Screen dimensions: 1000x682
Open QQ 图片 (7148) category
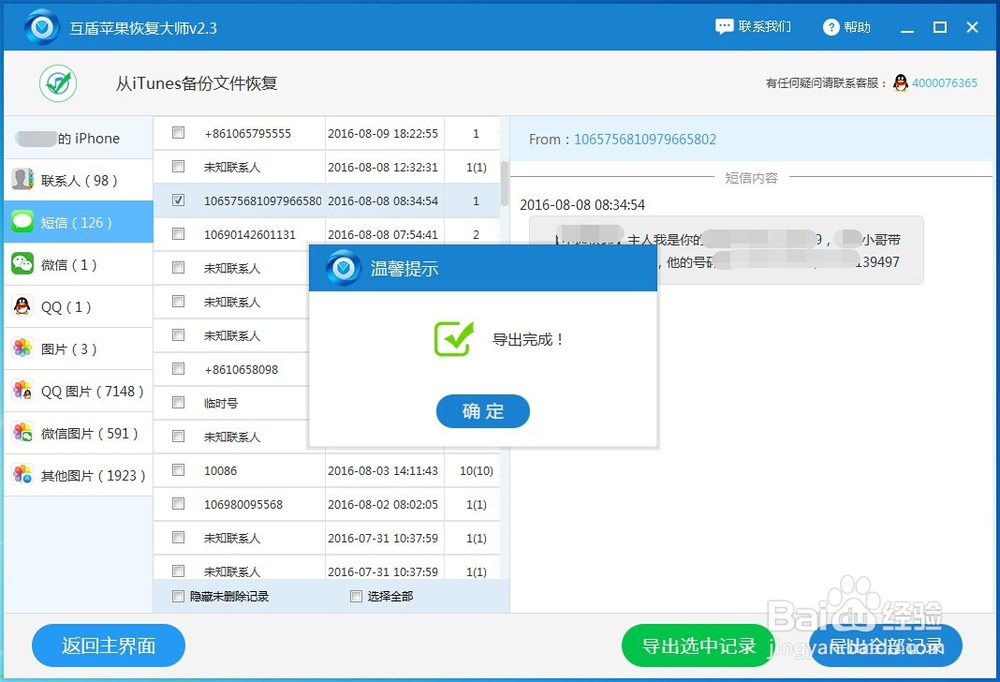coord(78,390)
